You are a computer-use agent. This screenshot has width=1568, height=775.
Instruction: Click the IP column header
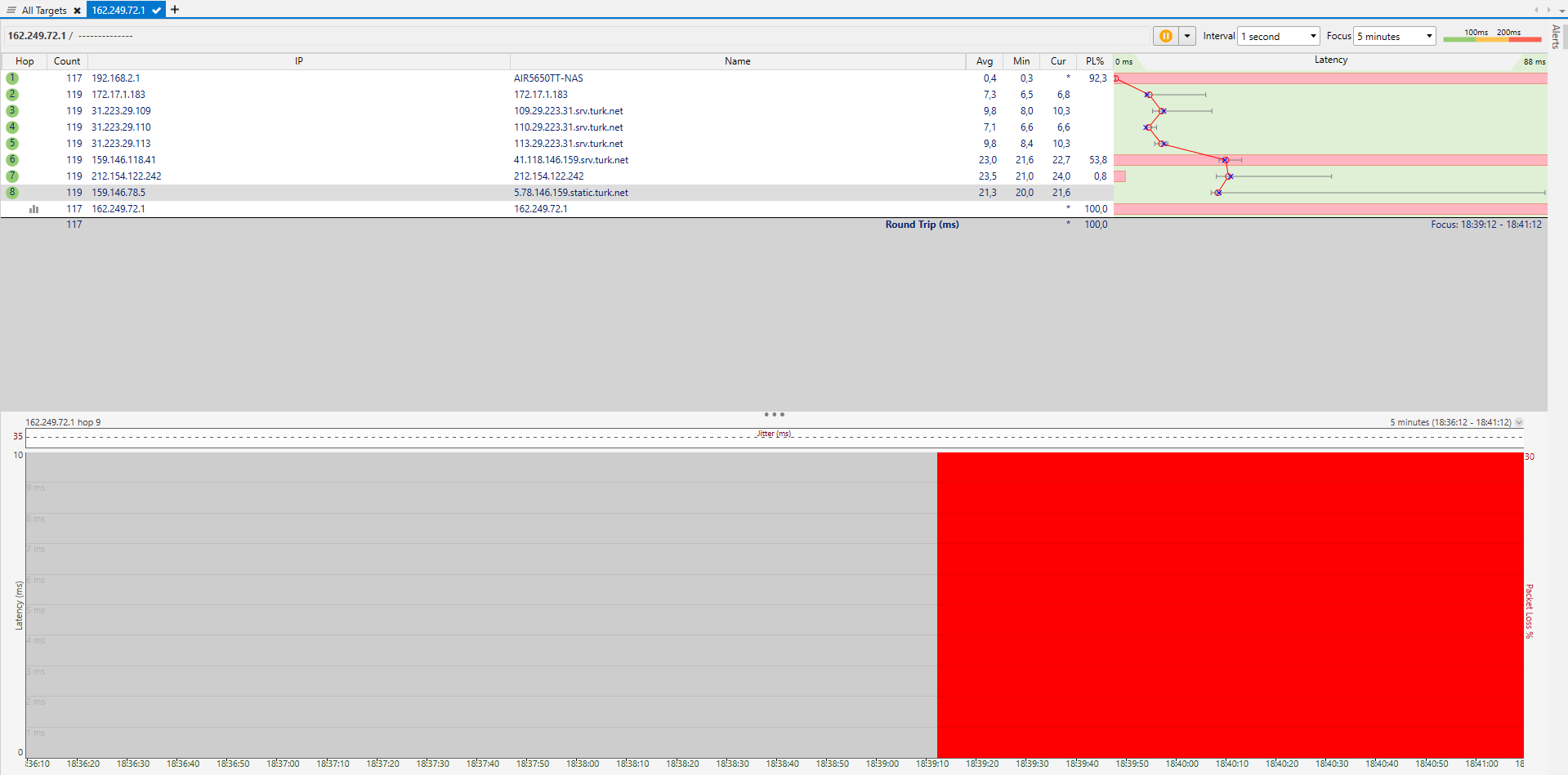point(299,61)
